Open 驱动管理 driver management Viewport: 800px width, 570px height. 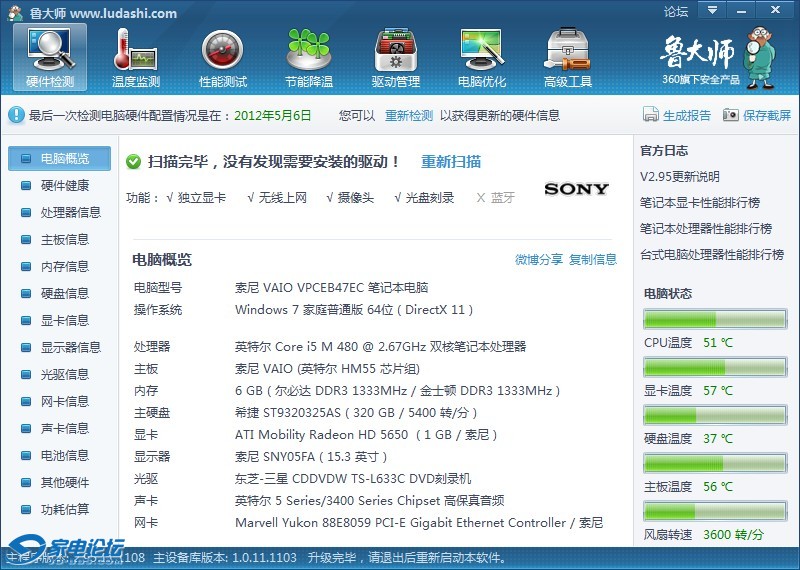[x=395, y=58]
